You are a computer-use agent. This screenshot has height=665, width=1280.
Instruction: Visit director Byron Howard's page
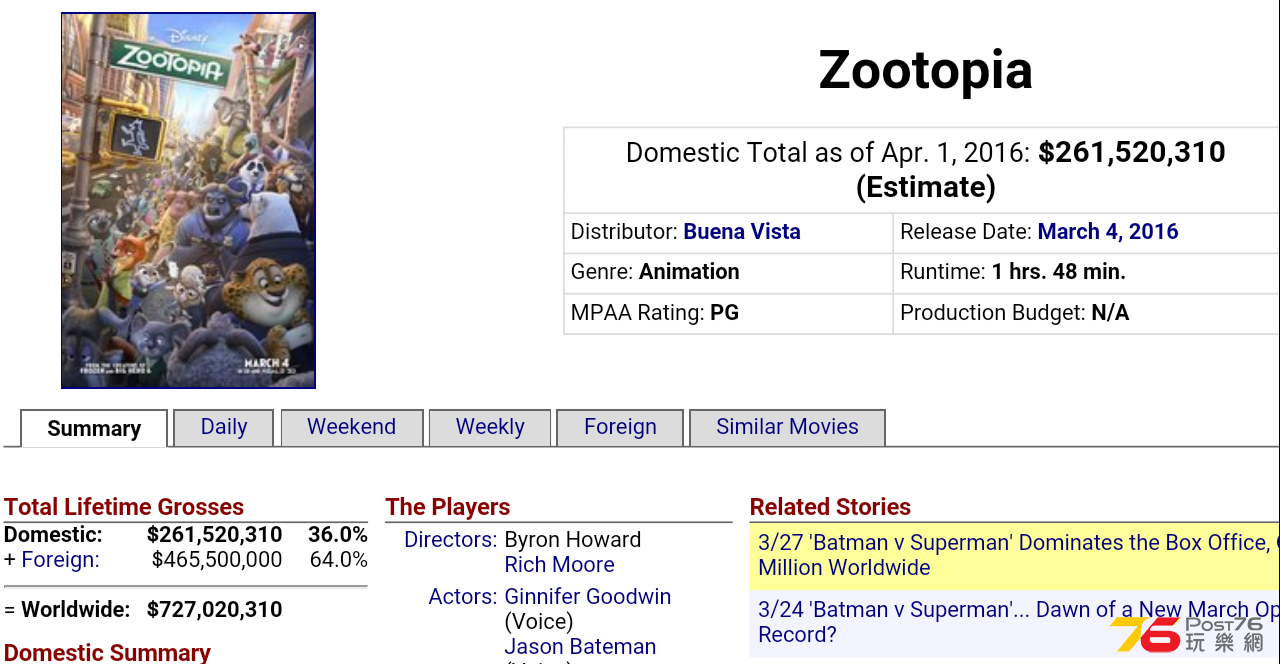coord(573,540)
